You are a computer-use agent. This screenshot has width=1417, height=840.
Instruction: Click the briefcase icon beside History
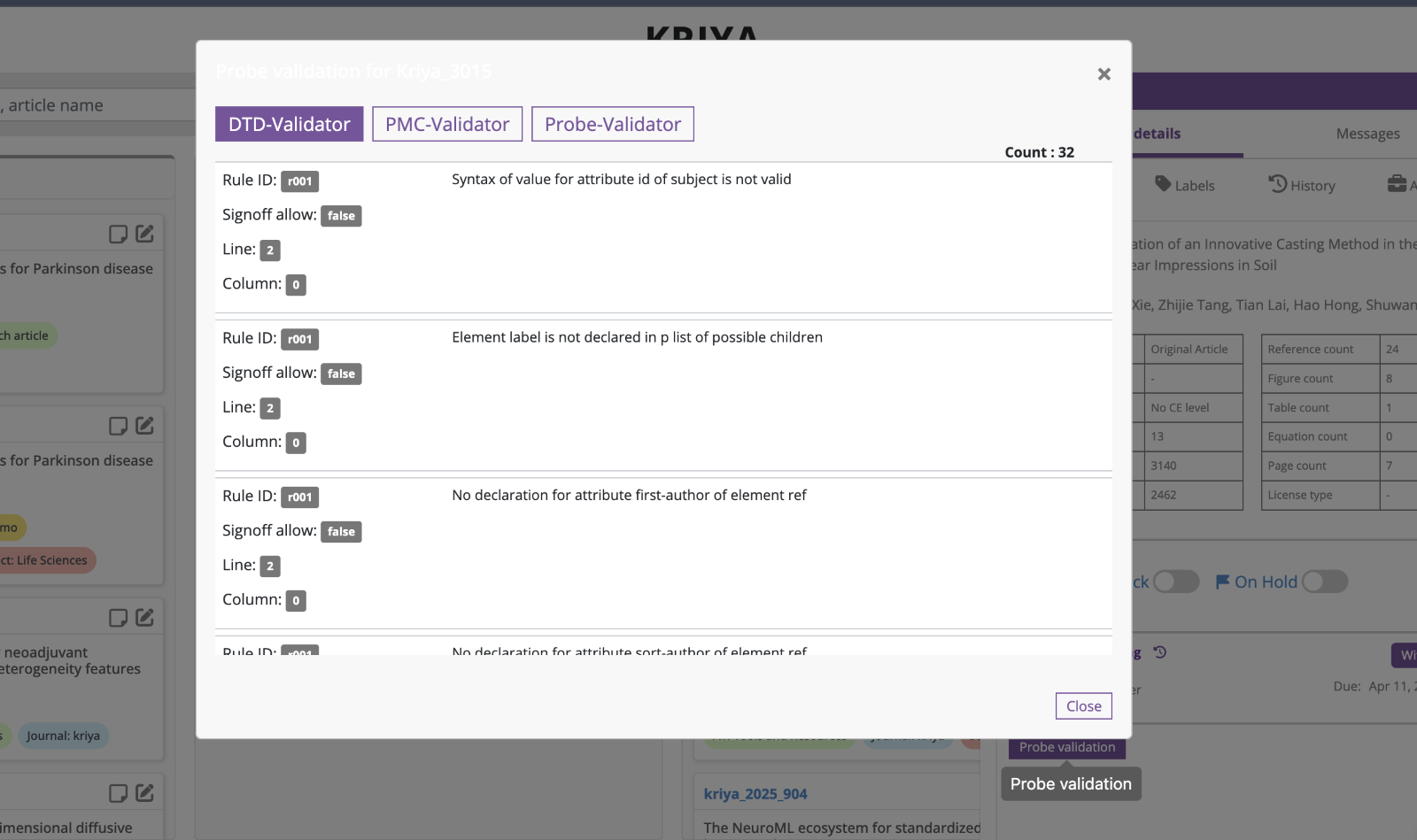[x=1397, y=184]
